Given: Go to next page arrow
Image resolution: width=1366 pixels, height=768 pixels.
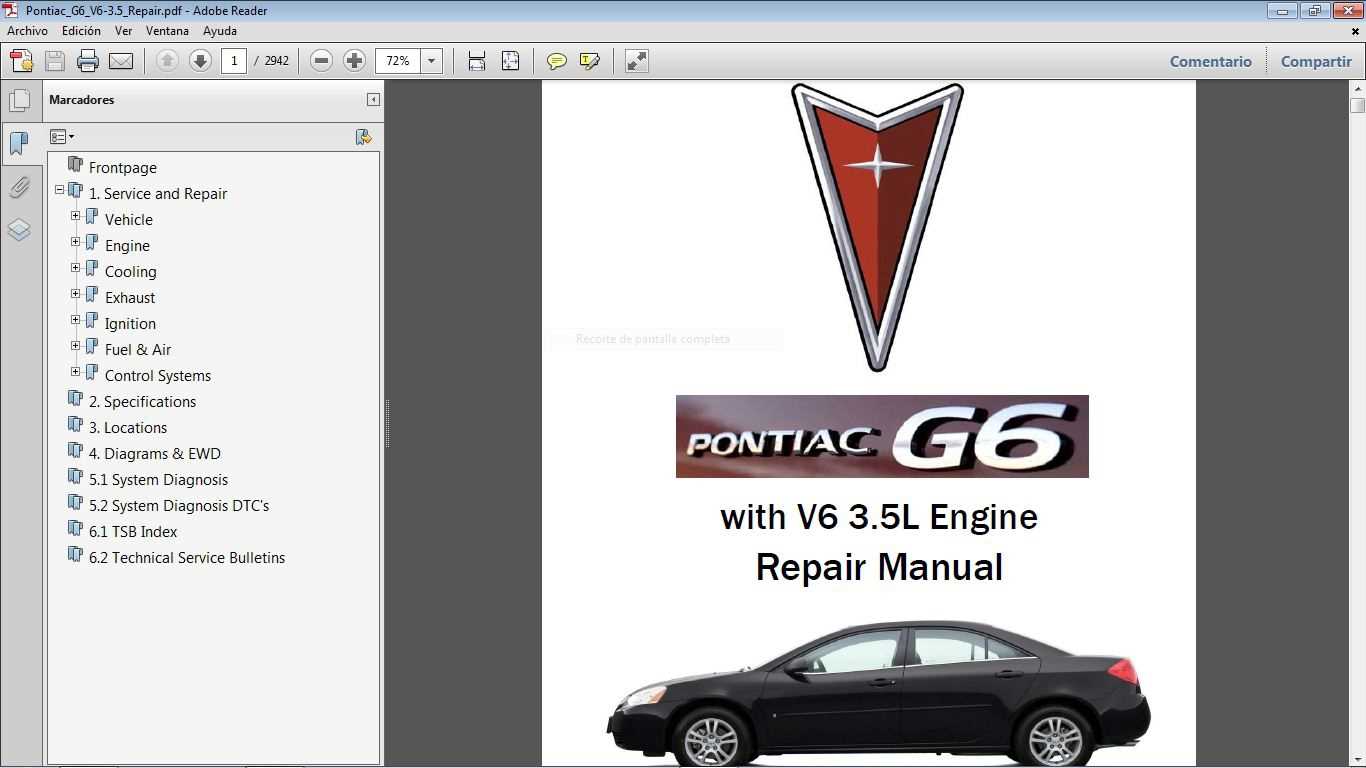Looking at the screenshot, I should (x=200, y=61).
